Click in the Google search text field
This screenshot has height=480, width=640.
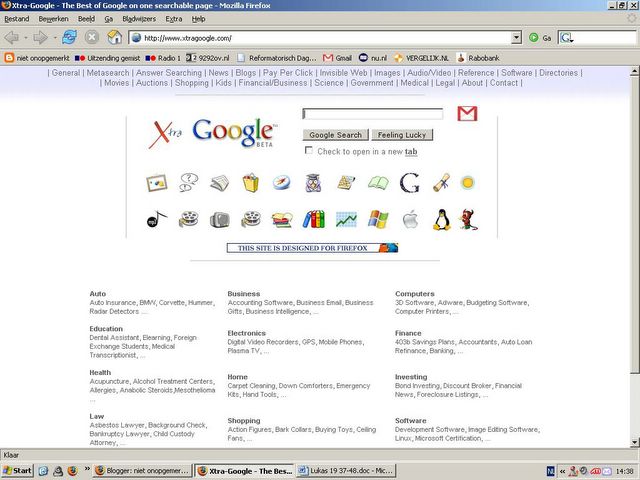click(373, 114)
